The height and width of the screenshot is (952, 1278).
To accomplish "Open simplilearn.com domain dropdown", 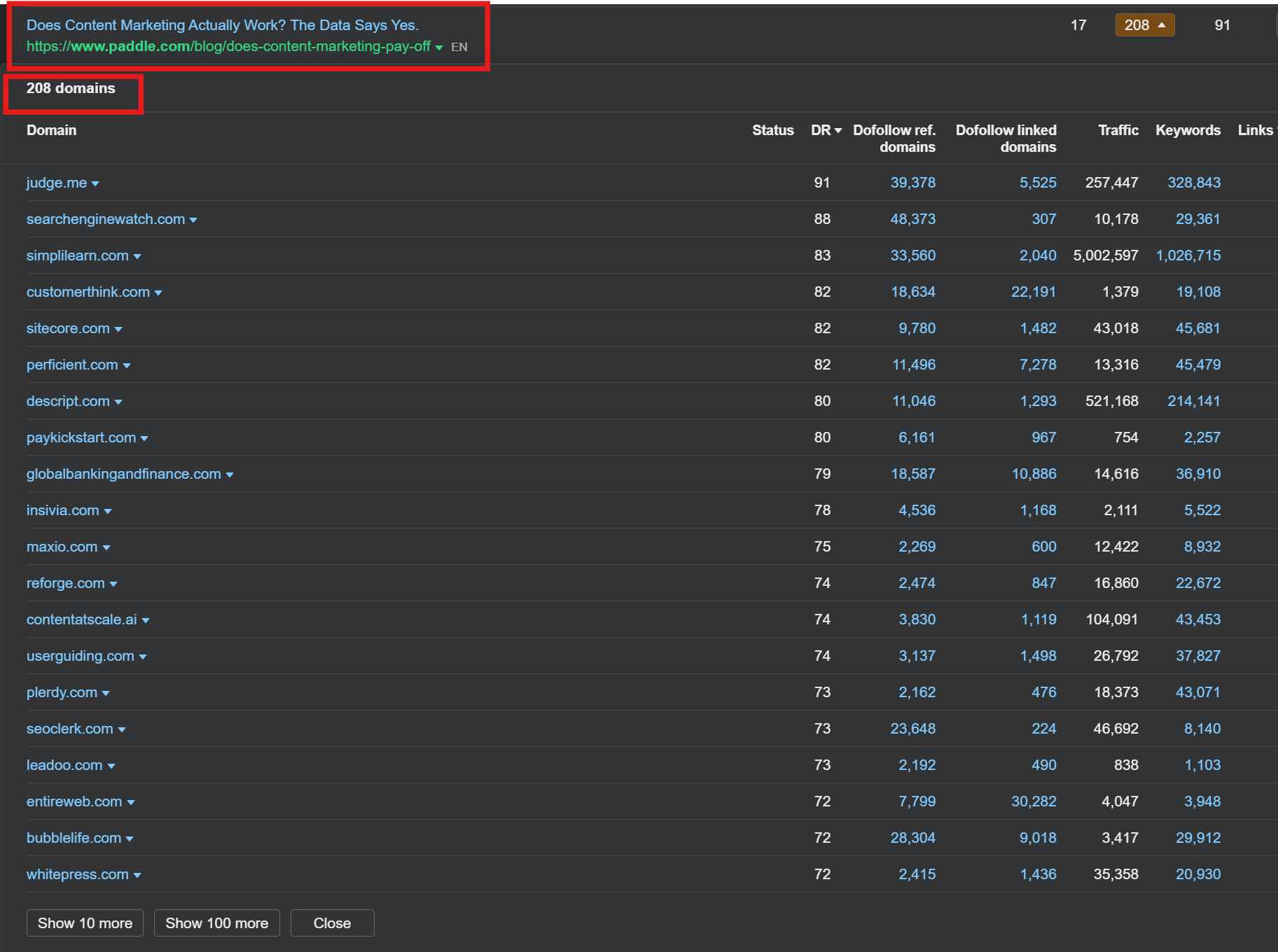I will [x=137, y=256].
